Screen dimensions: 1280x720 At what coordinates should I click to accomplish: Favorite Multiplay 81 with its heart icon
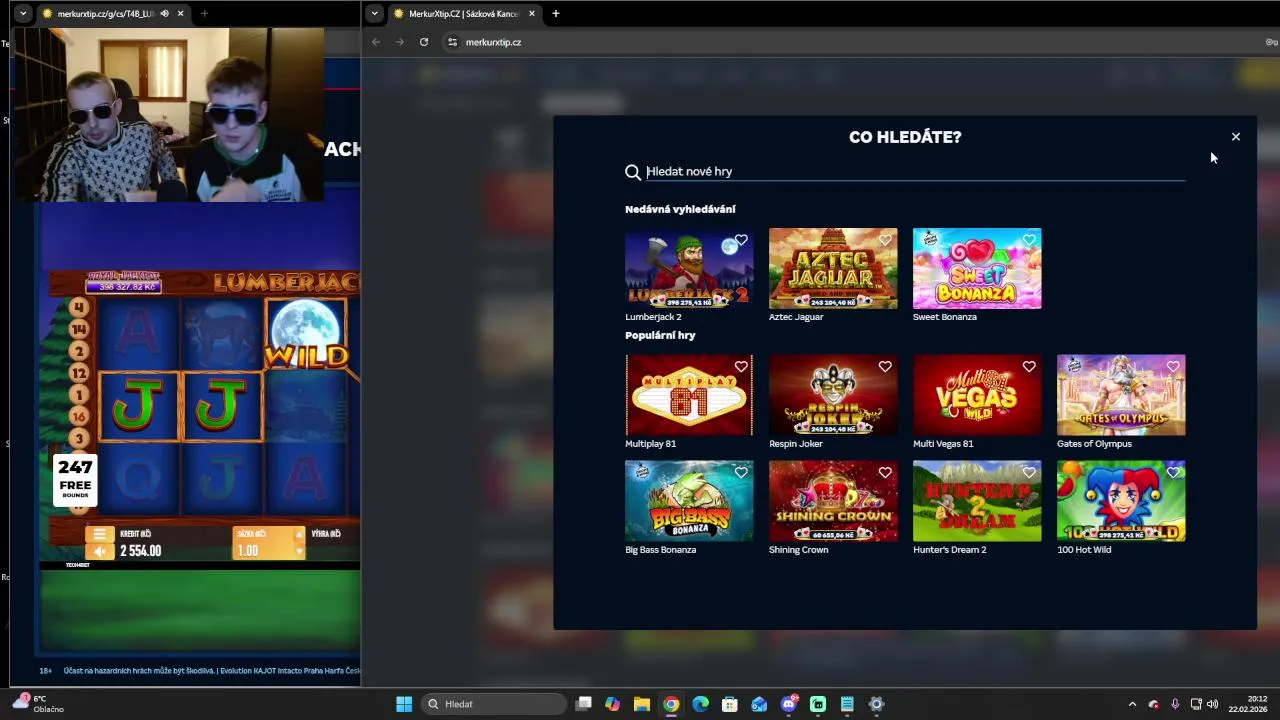click(x=741, y=367)
